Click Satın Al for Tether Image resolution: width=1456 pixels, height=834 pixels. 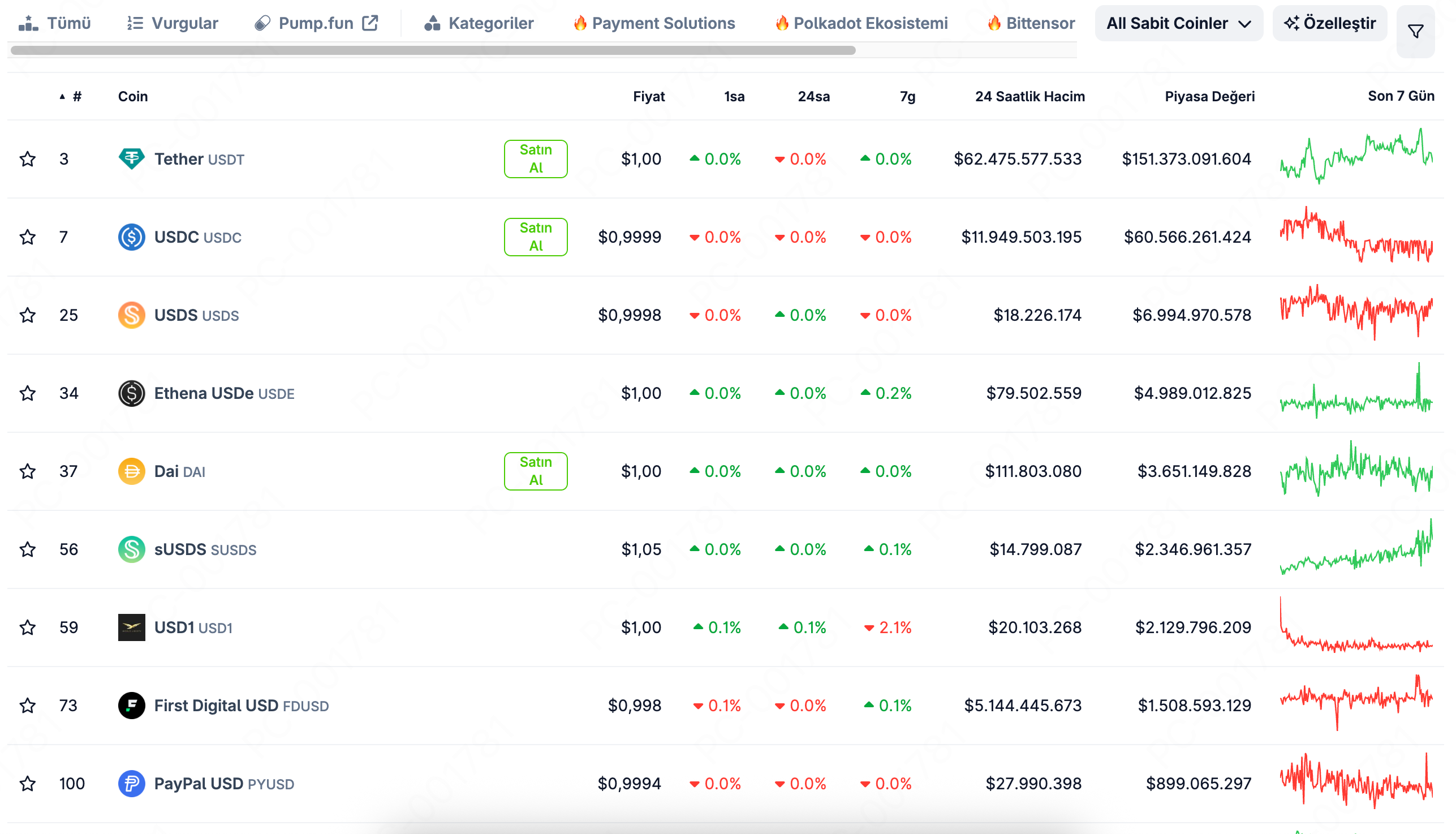[535, 158]
